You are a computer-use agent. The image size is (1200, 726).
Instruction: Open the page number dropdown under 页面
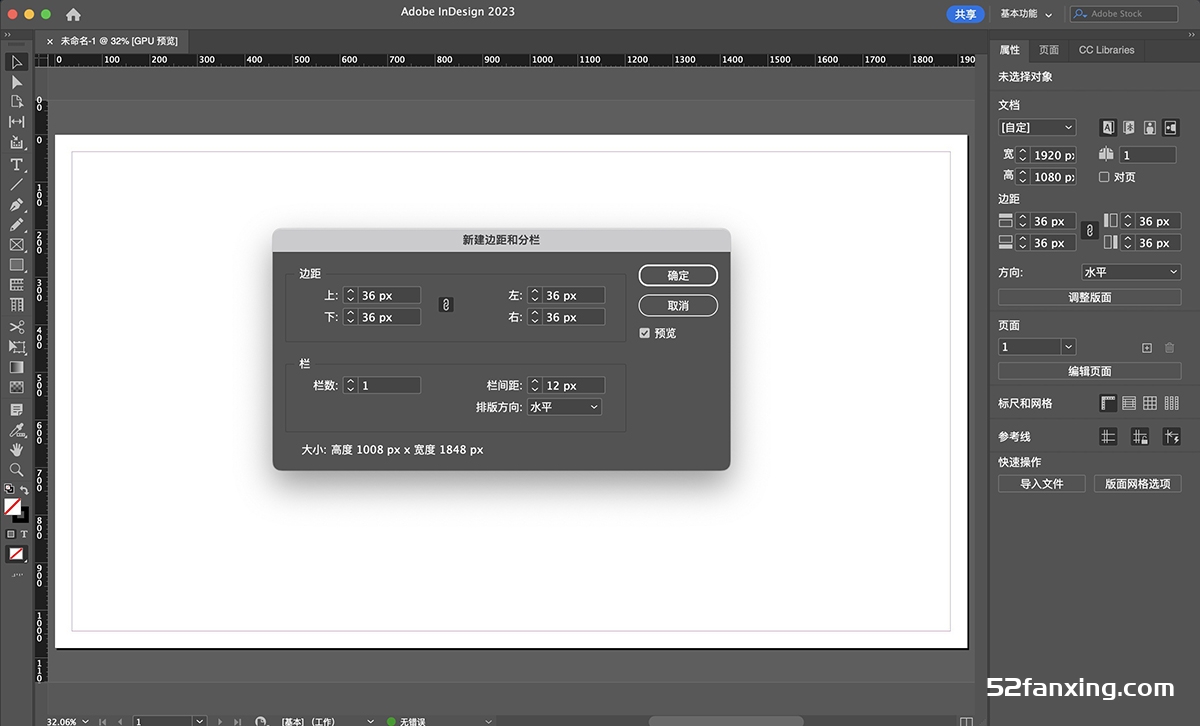pyautogui.click(x=1069, y=347)
